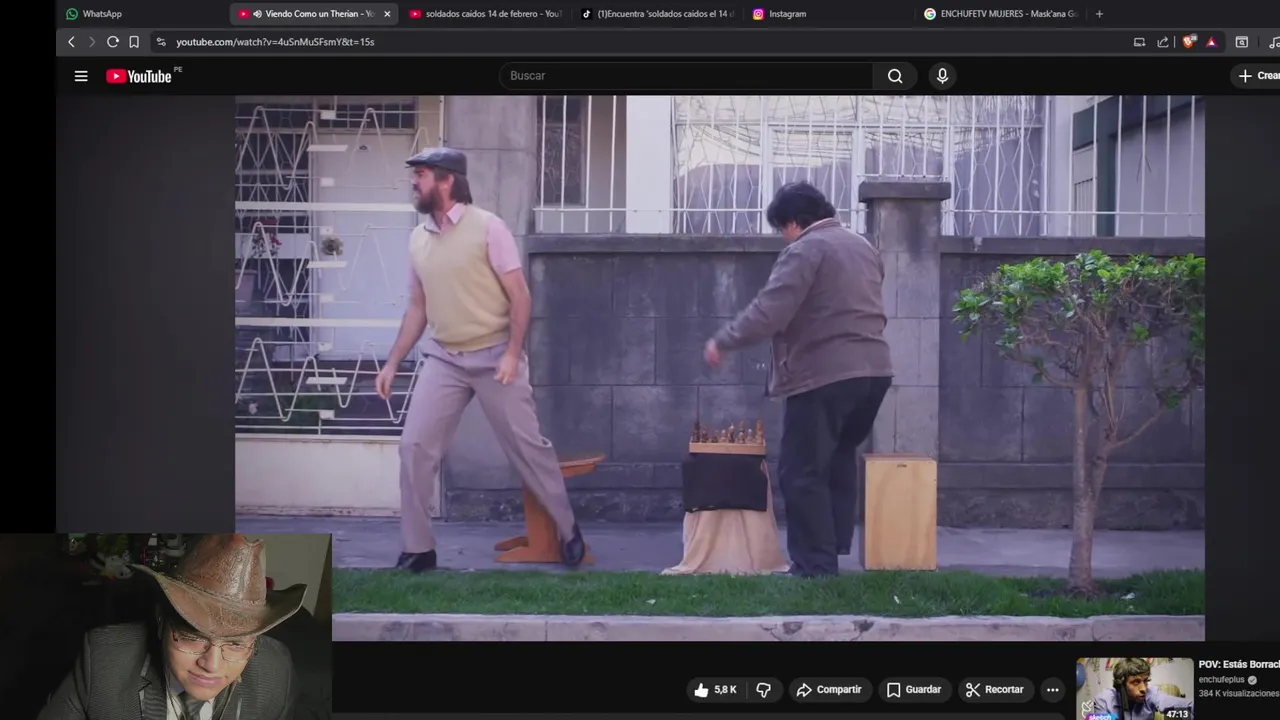
Task: Close the Viendo Como un Therian tab
Action: [387, 14]
